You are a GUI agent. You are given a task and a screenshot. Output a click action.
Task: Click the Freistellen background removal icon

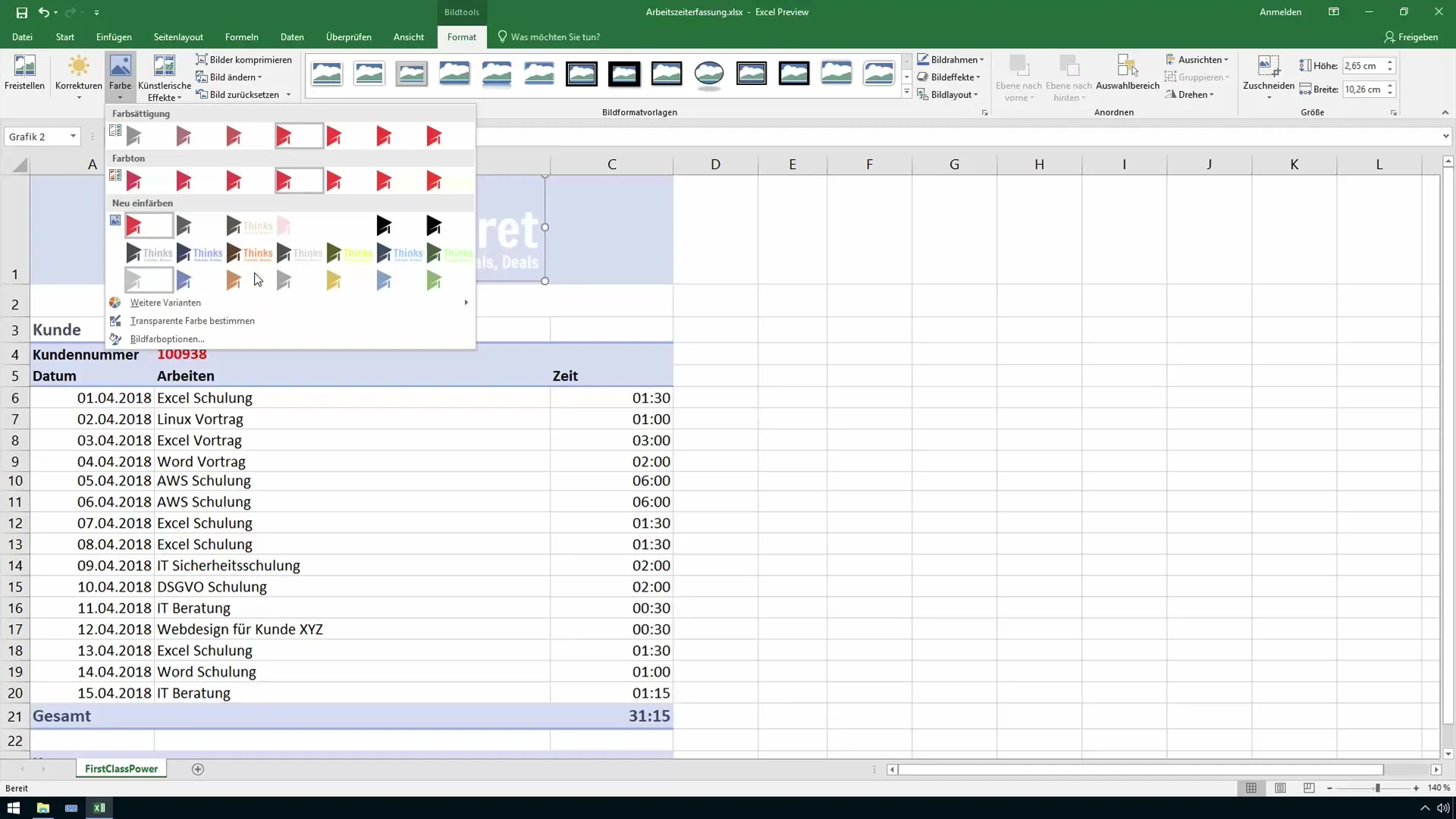[24, 73]
